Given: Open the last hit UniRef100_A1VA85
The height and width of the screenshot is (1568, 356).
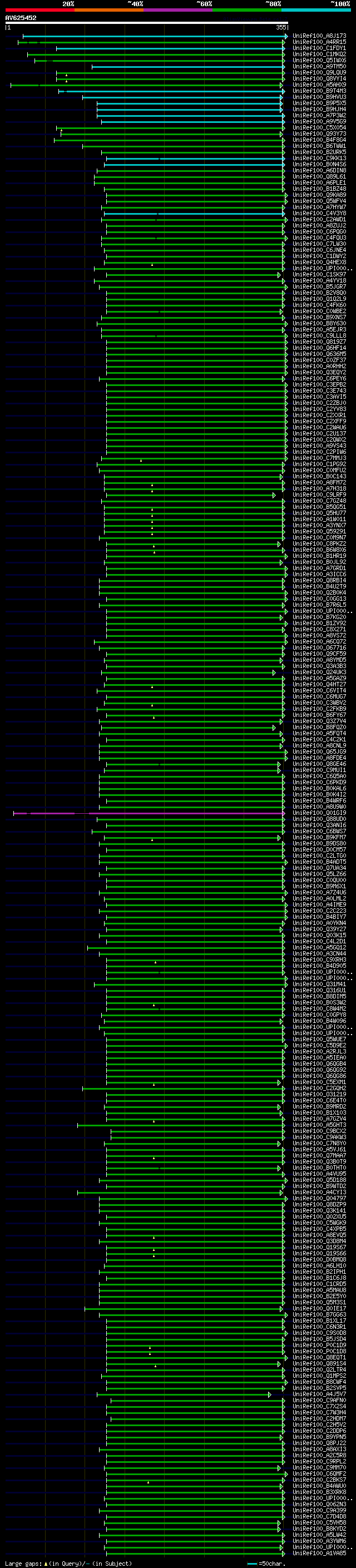Looking at the screenshot, I should (x=319, y=1553).
